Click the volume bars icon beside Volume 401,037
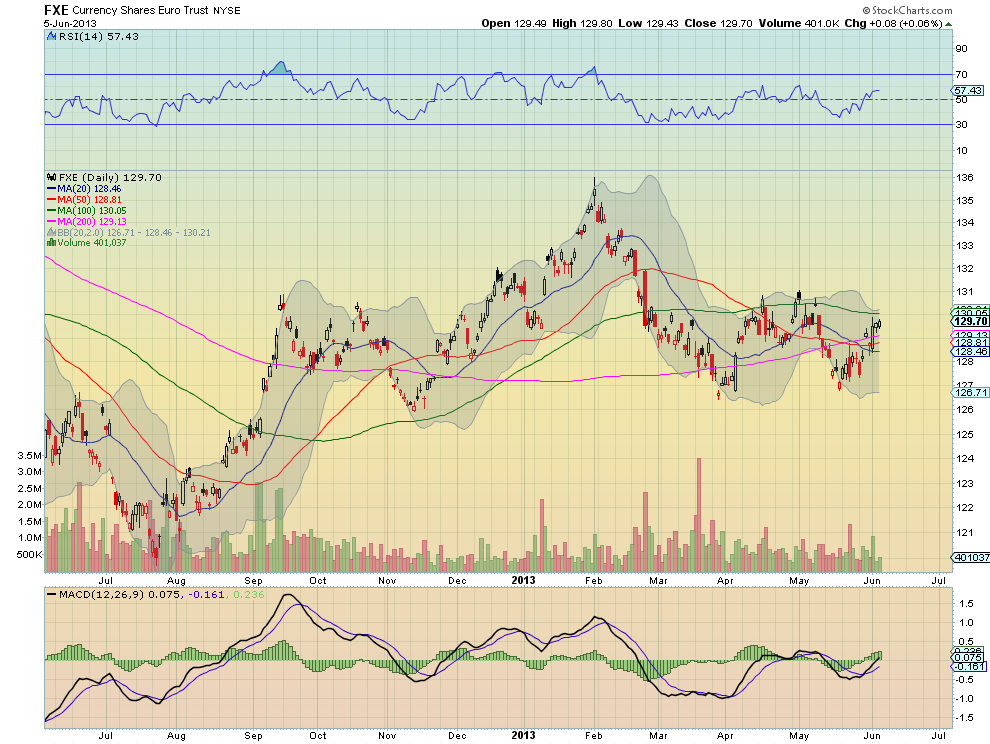The height and width of the screenshot is (744, 990). [x=52, y=243]
